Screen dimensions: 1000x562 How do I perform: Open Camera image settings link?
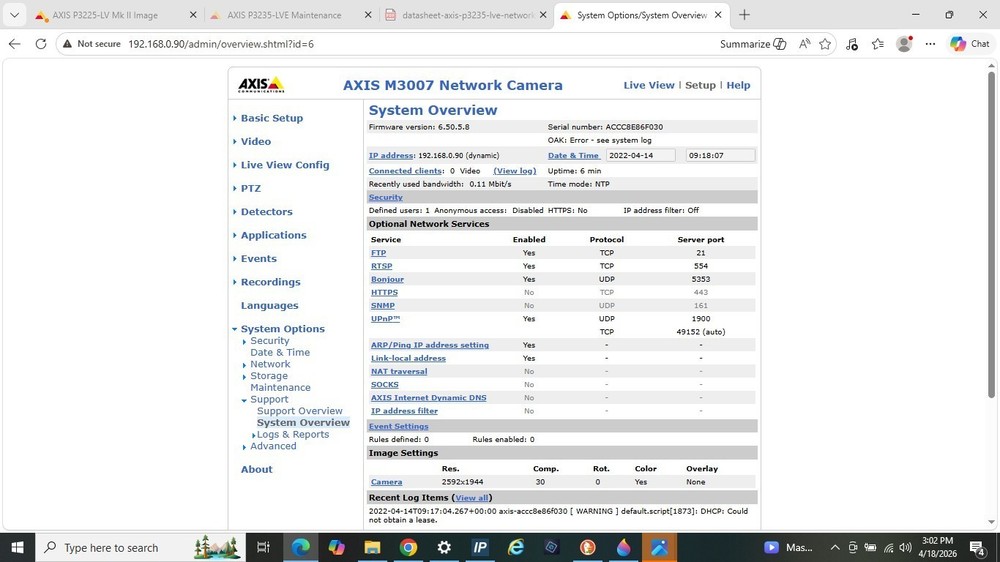pos(386,482)
